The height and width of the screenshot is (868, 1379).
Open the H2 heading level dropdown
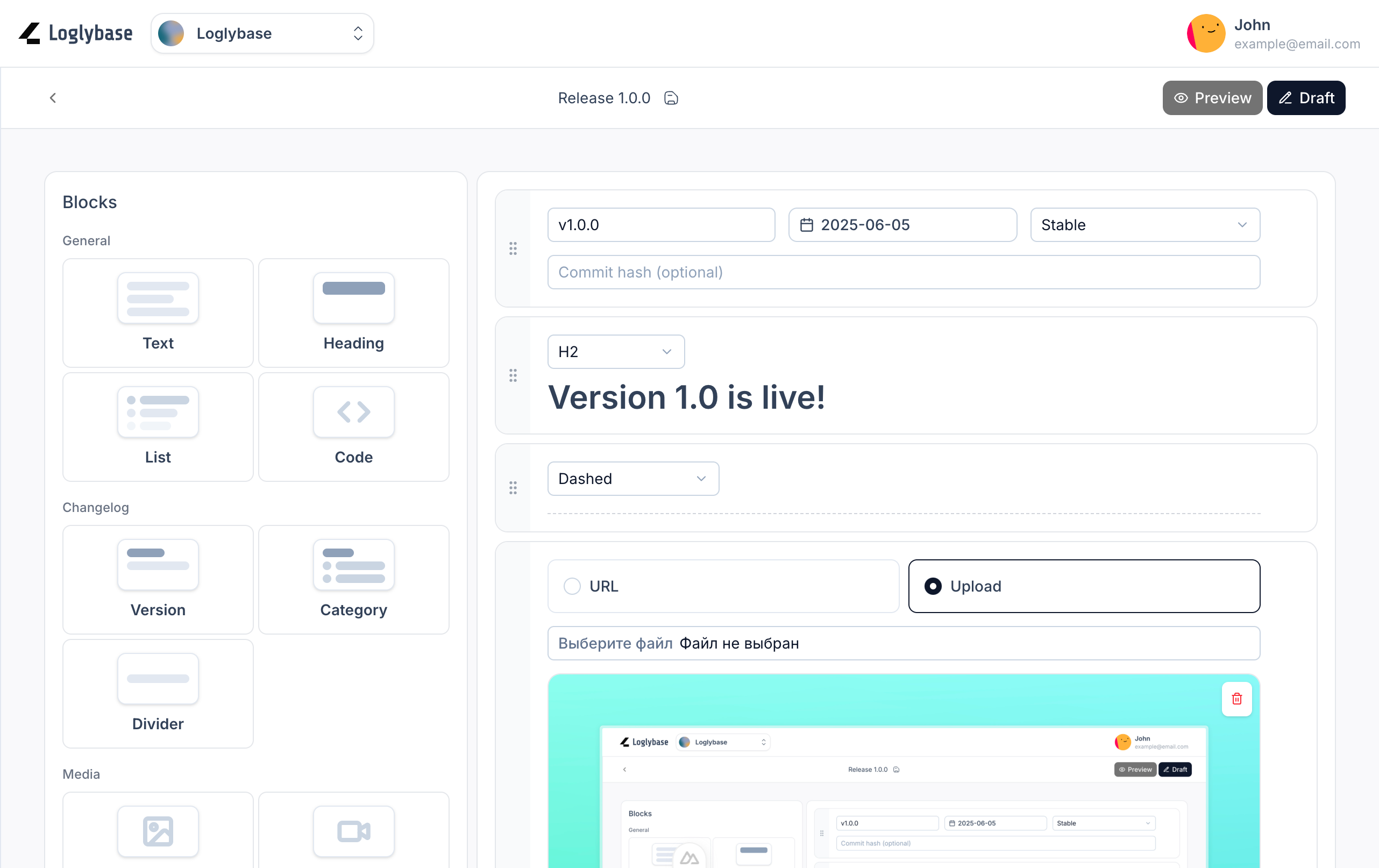coord(615,352)
